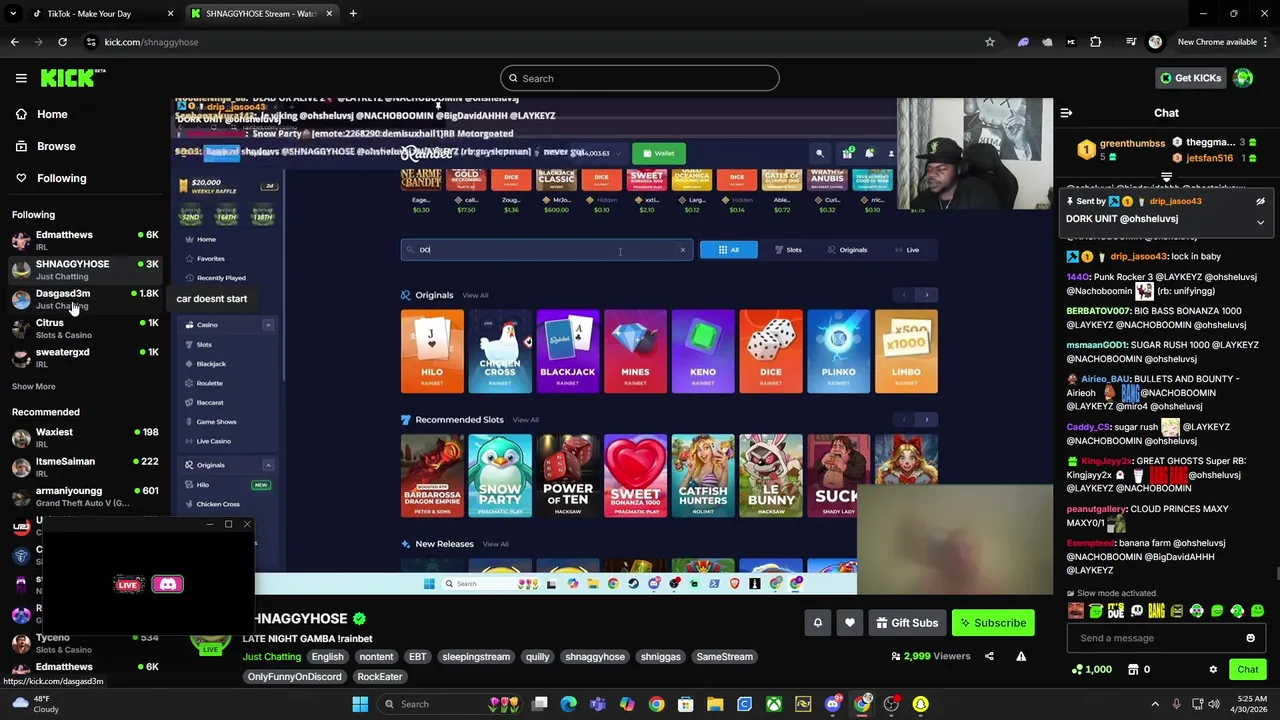Viewport: 1280px width, 720px height.
Task: Open Waxiest recommended channel
Action: click(x=84, y=437)
